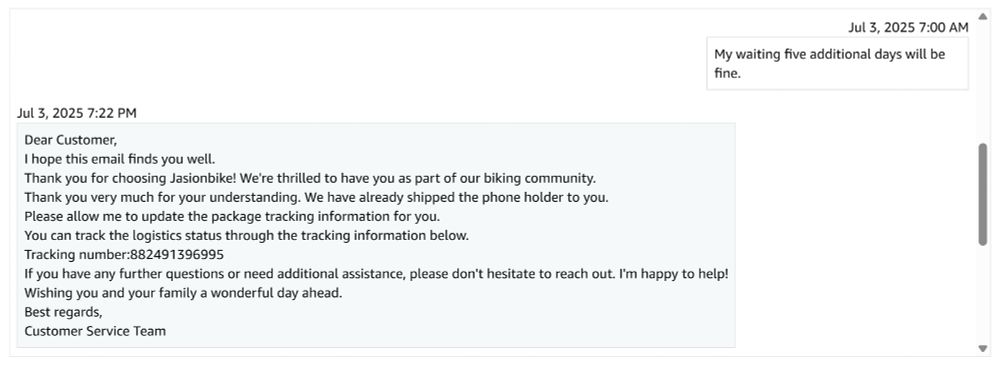Click the Jul 3, 2025 7:22 PM timestamp
This screenshot has height=366, width=1000.
(77, 113)
